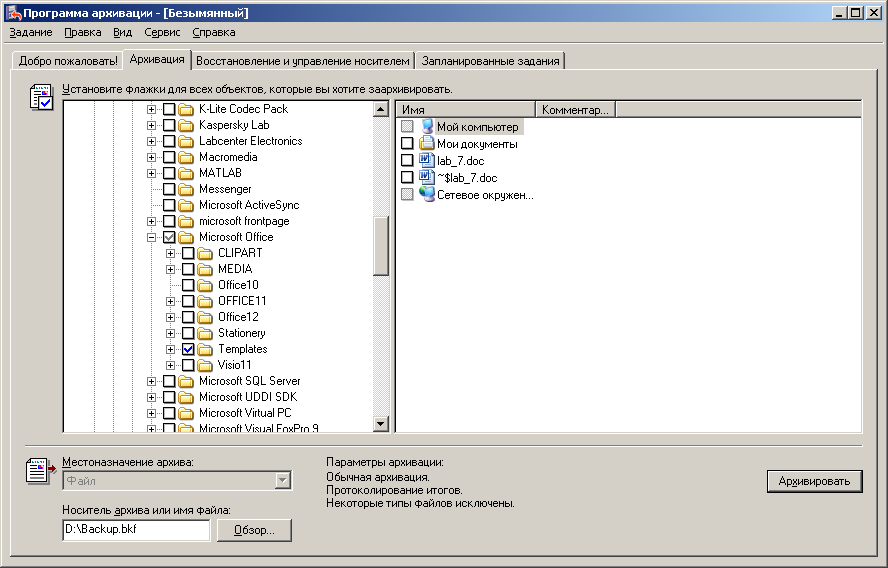
Task: Click the Office12 folder icon
Action: click(x=205, y=317)
